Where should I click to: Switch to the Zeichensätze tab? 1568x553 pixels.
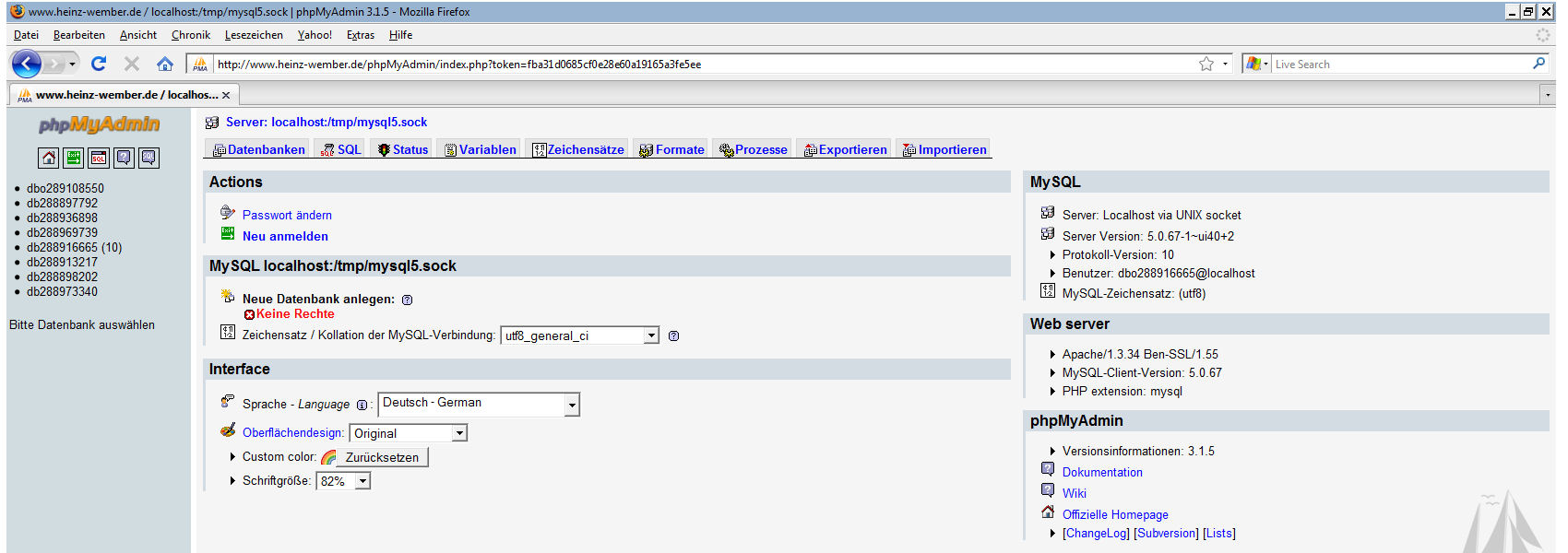coord(578,149)
